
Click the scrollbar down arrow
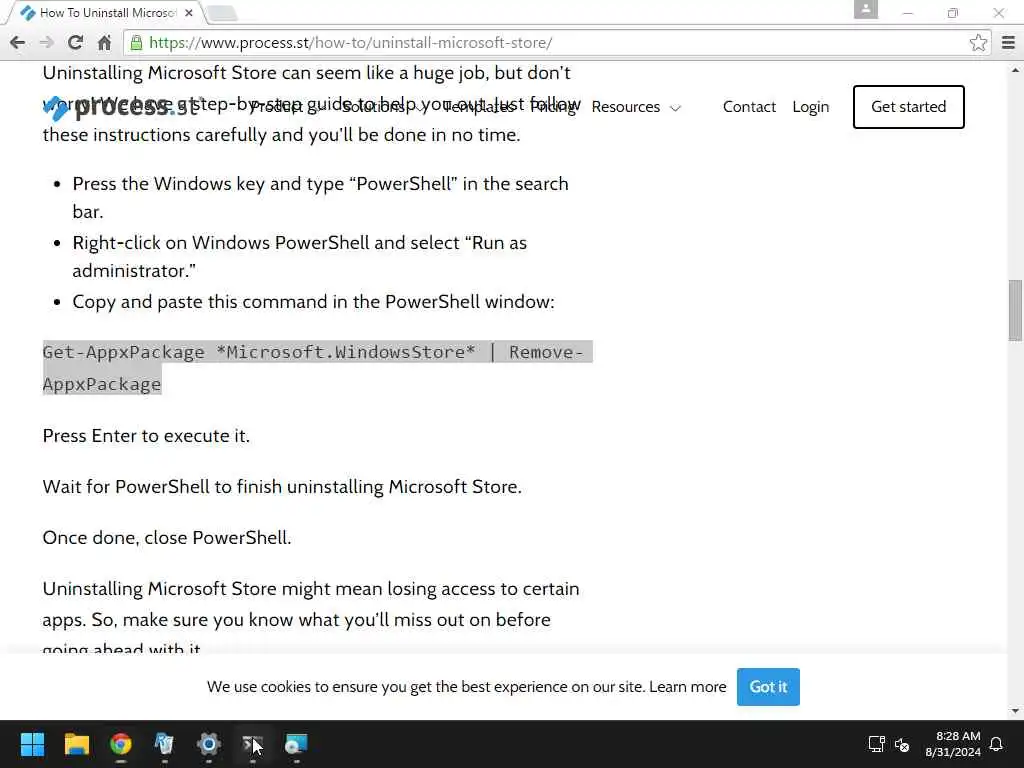click(1015, 711)
